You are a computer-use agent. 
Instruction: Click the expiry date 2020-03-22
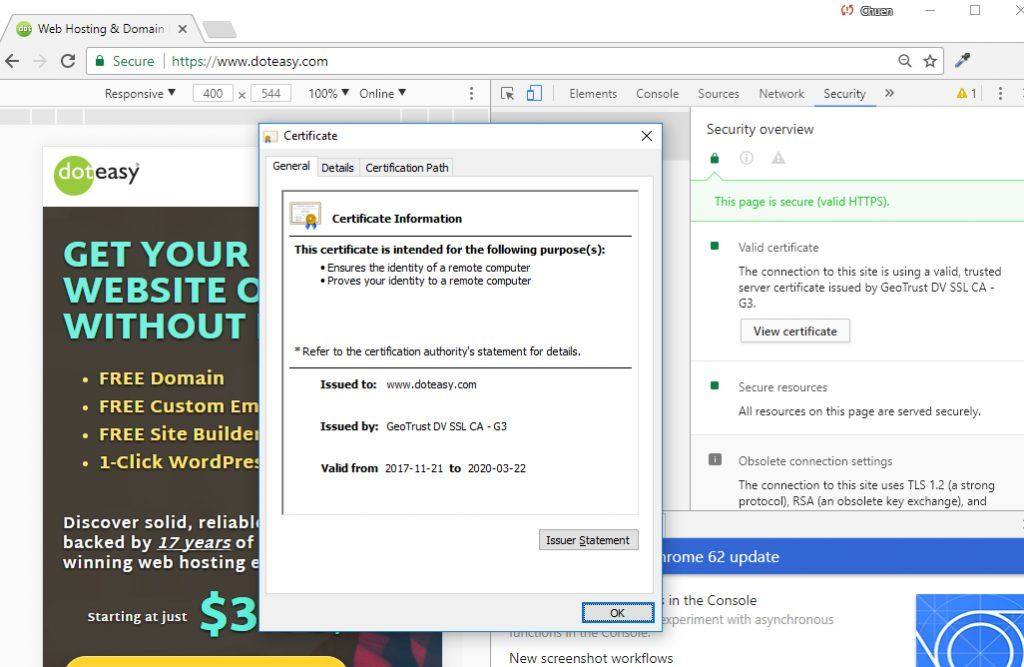[496, 468]
